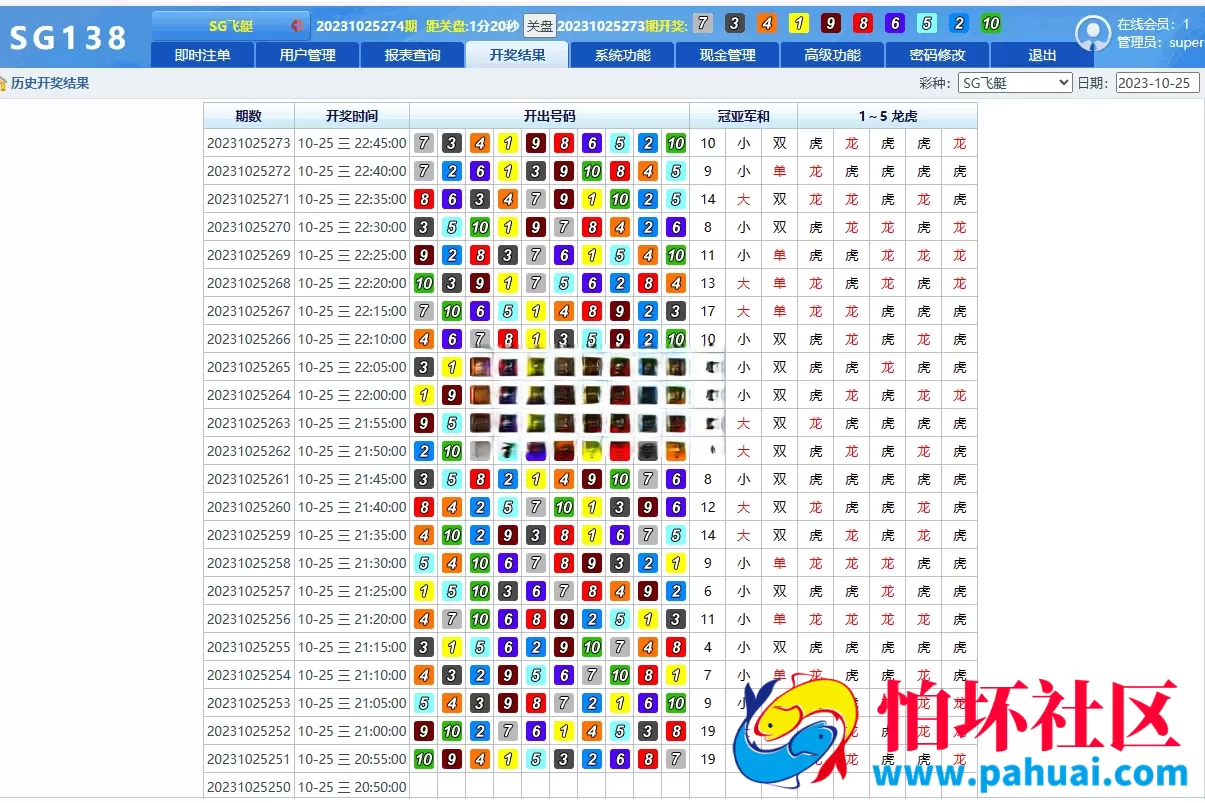Screen dimensions: 1205x803
Task: Click the 日期 input field 2023-10-25
Action: tap(1157, 83)
